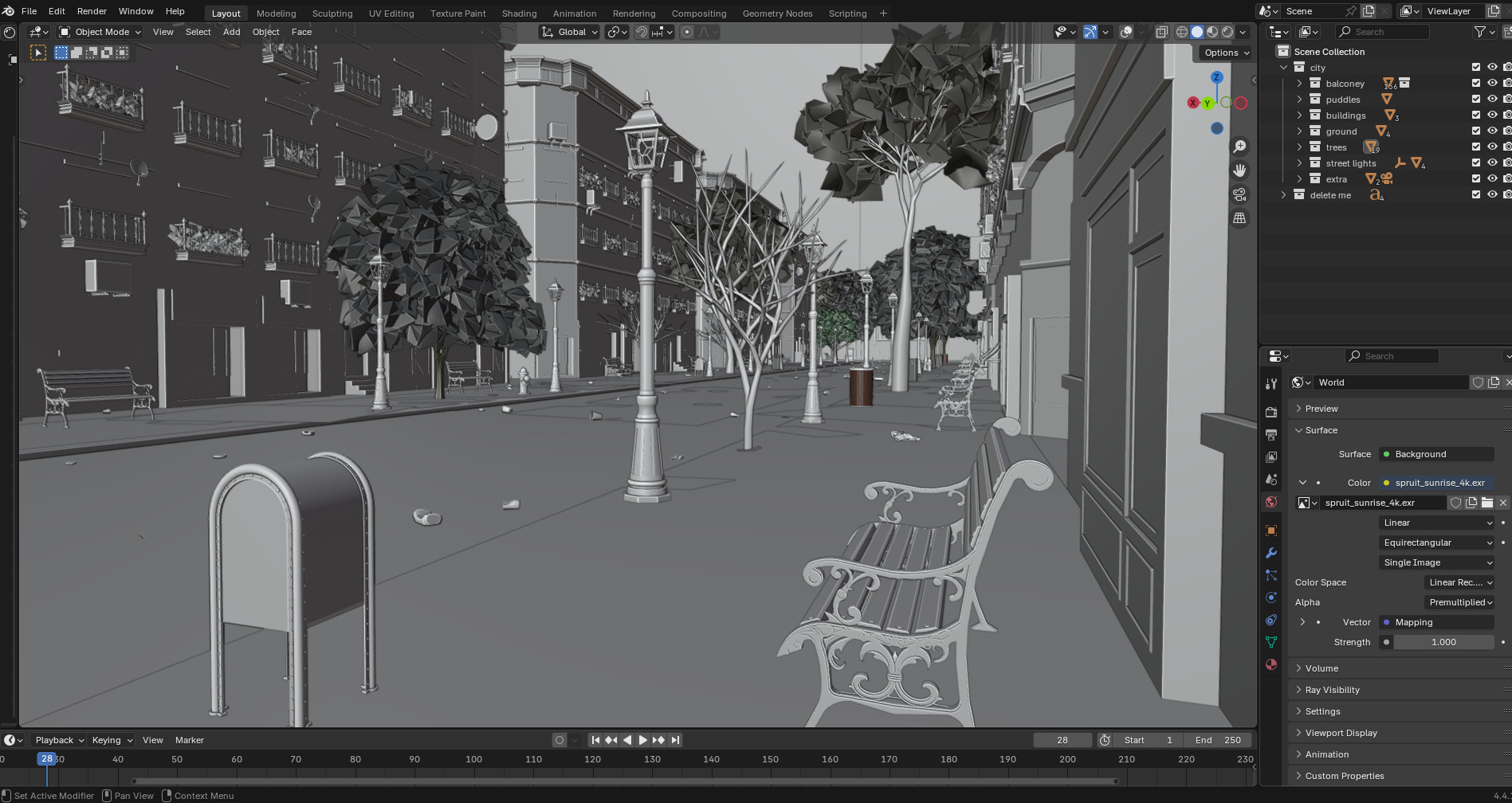Toggle X-ray view icon
Screen dimensions: 1512x803
point(1162,32)
